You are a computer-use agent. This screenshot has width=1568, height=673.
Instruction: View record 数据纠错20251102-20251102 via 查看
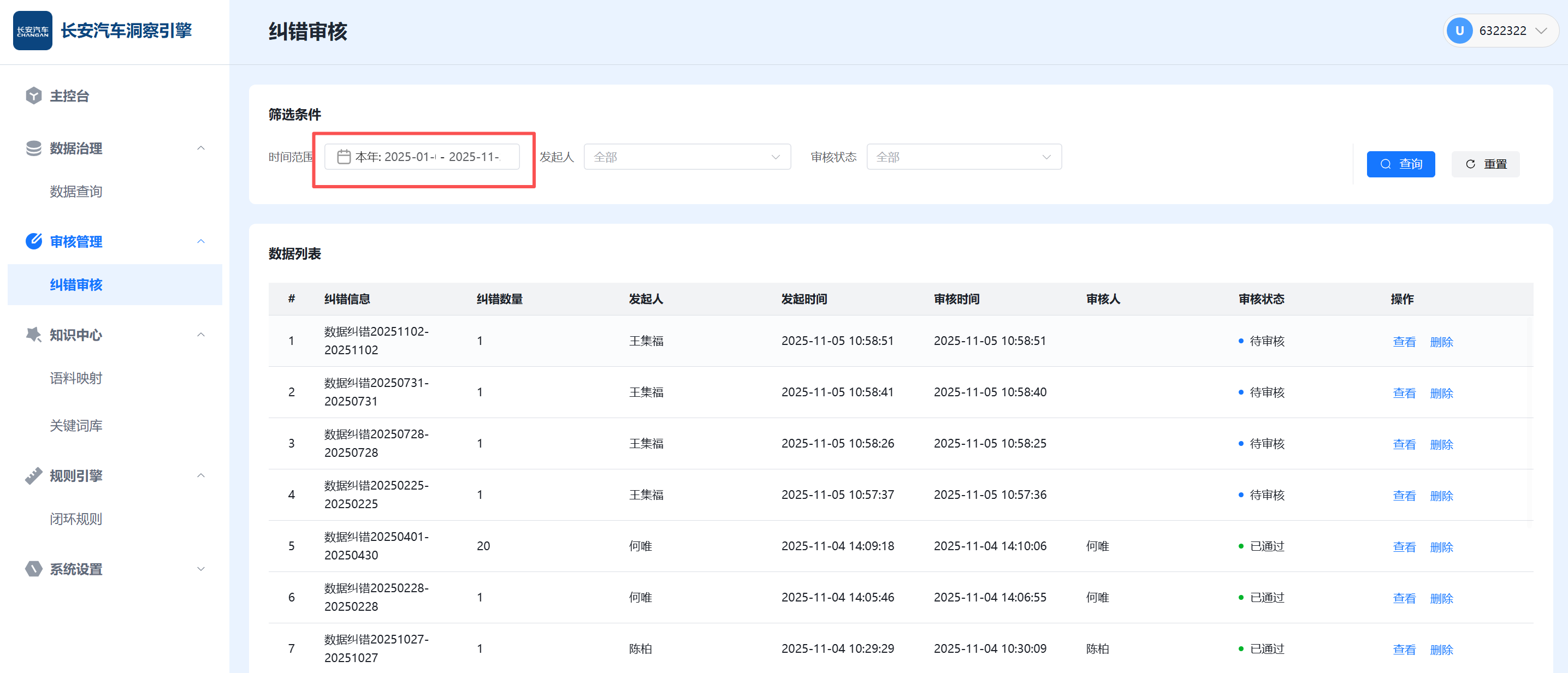click(x=1404, y=341)
